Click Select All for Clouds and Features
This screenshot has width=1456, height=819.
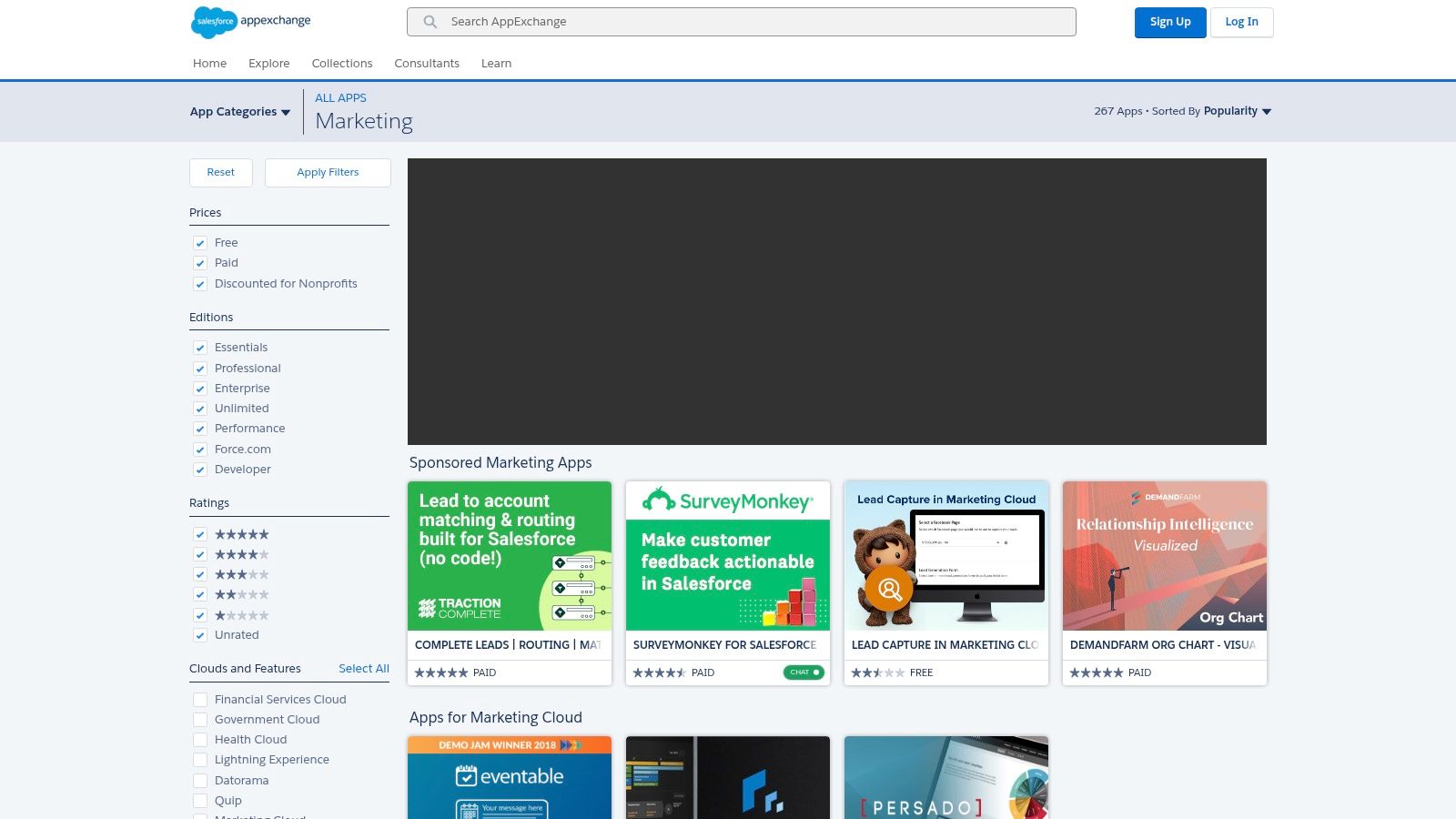(x=364, y=669)
